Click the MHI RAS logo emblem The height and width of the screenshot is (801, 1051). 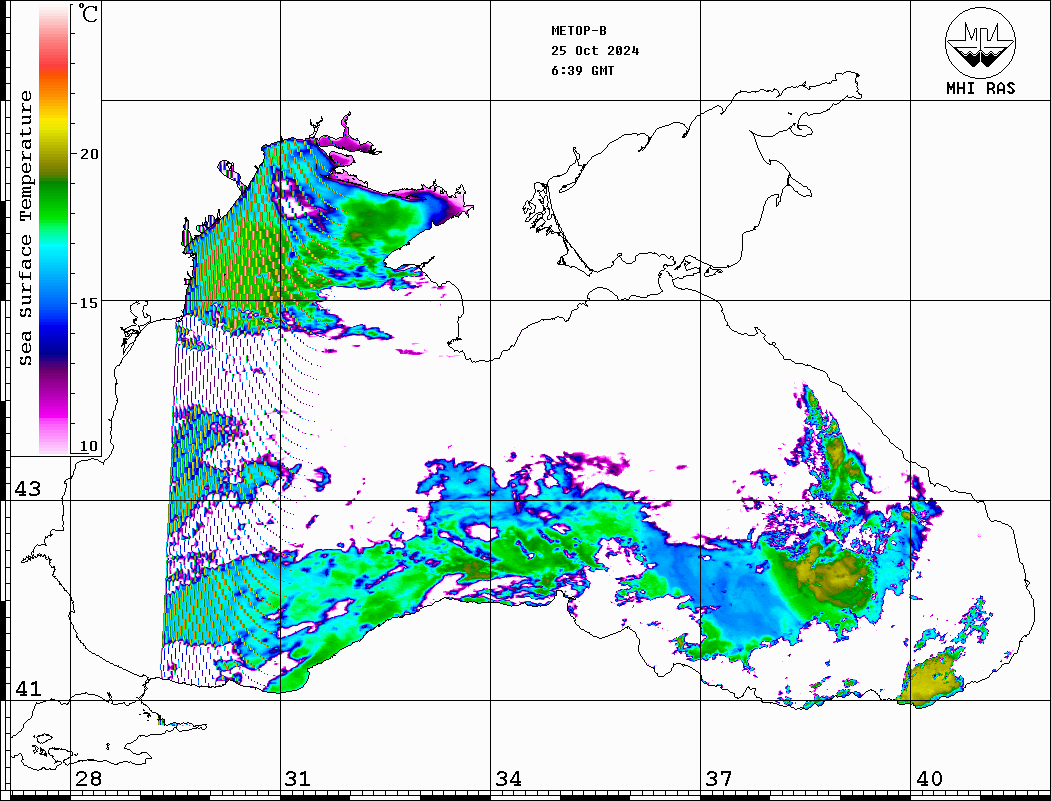point(981,43)
